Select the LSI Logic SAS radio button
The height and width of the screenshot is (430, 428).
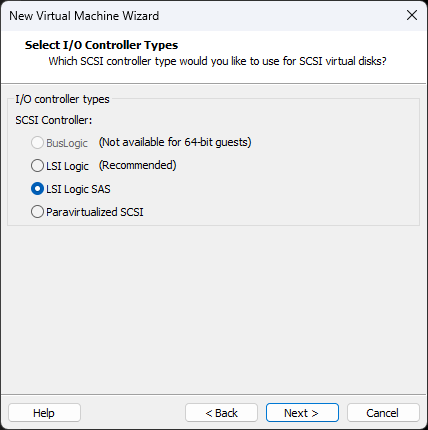37,189
